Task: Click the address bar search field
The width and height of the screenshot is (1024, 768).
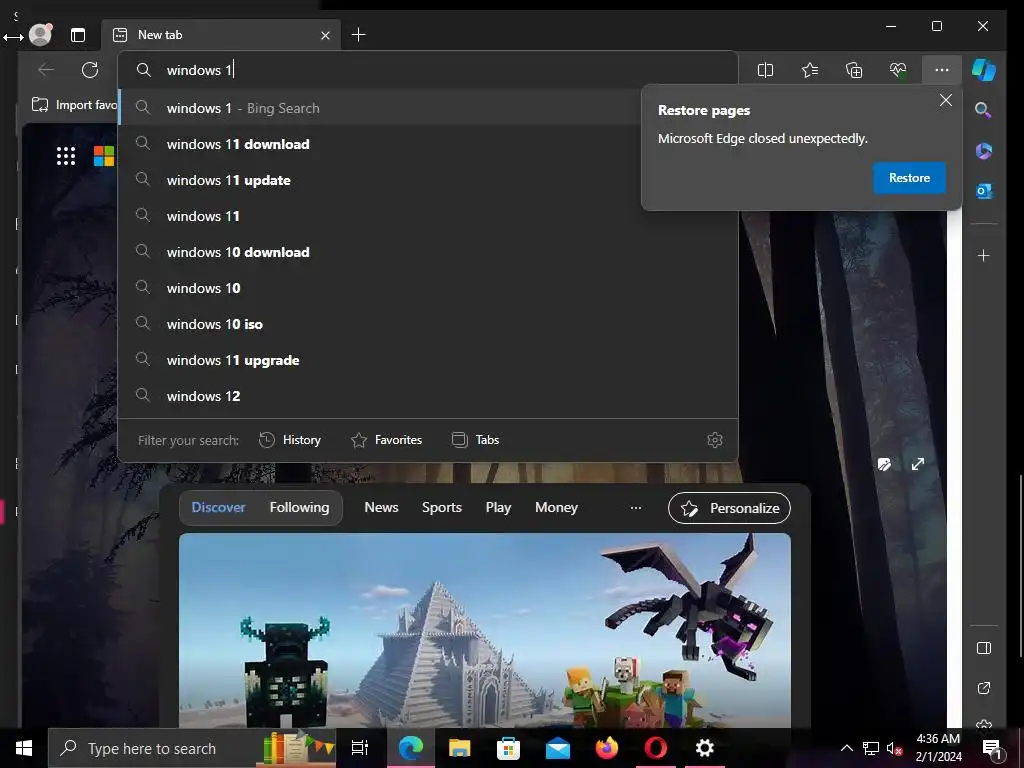Action: 428,70
